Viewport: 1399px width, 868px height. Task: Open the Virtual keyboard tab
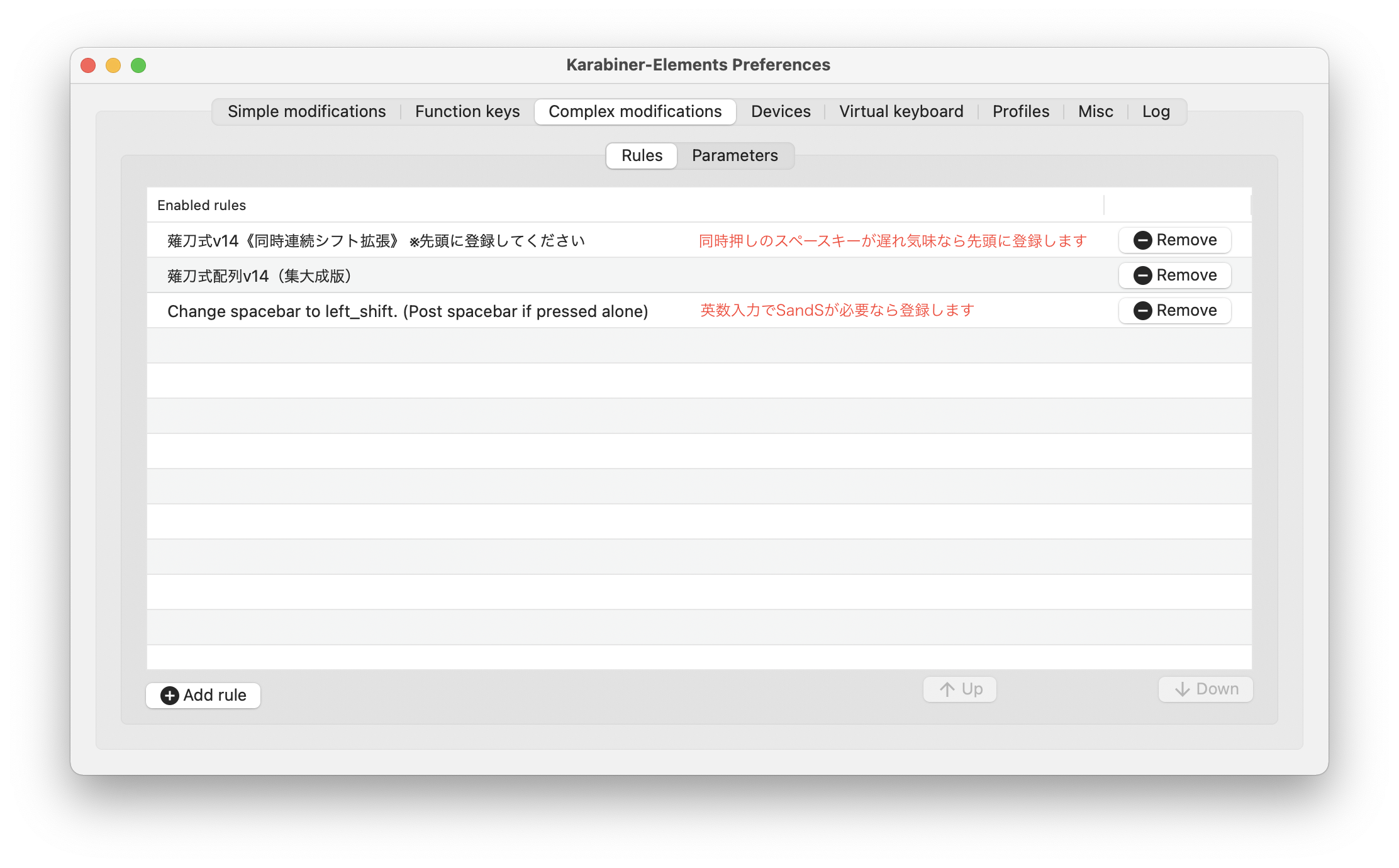[x=901, y=111]
